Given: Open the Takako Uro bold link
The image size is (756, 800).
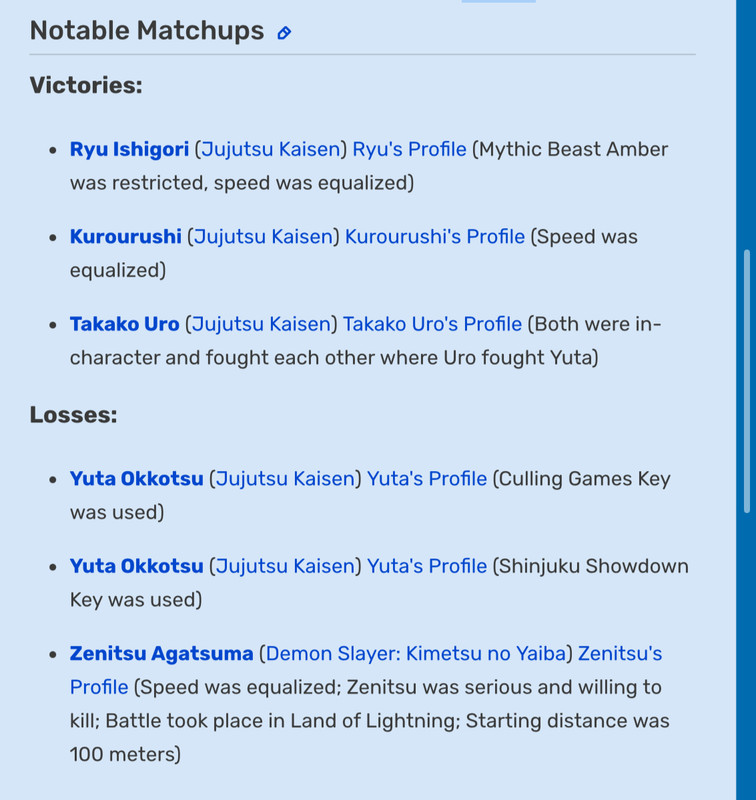Looking at the screenshot, I should click(x=124, y=324).
